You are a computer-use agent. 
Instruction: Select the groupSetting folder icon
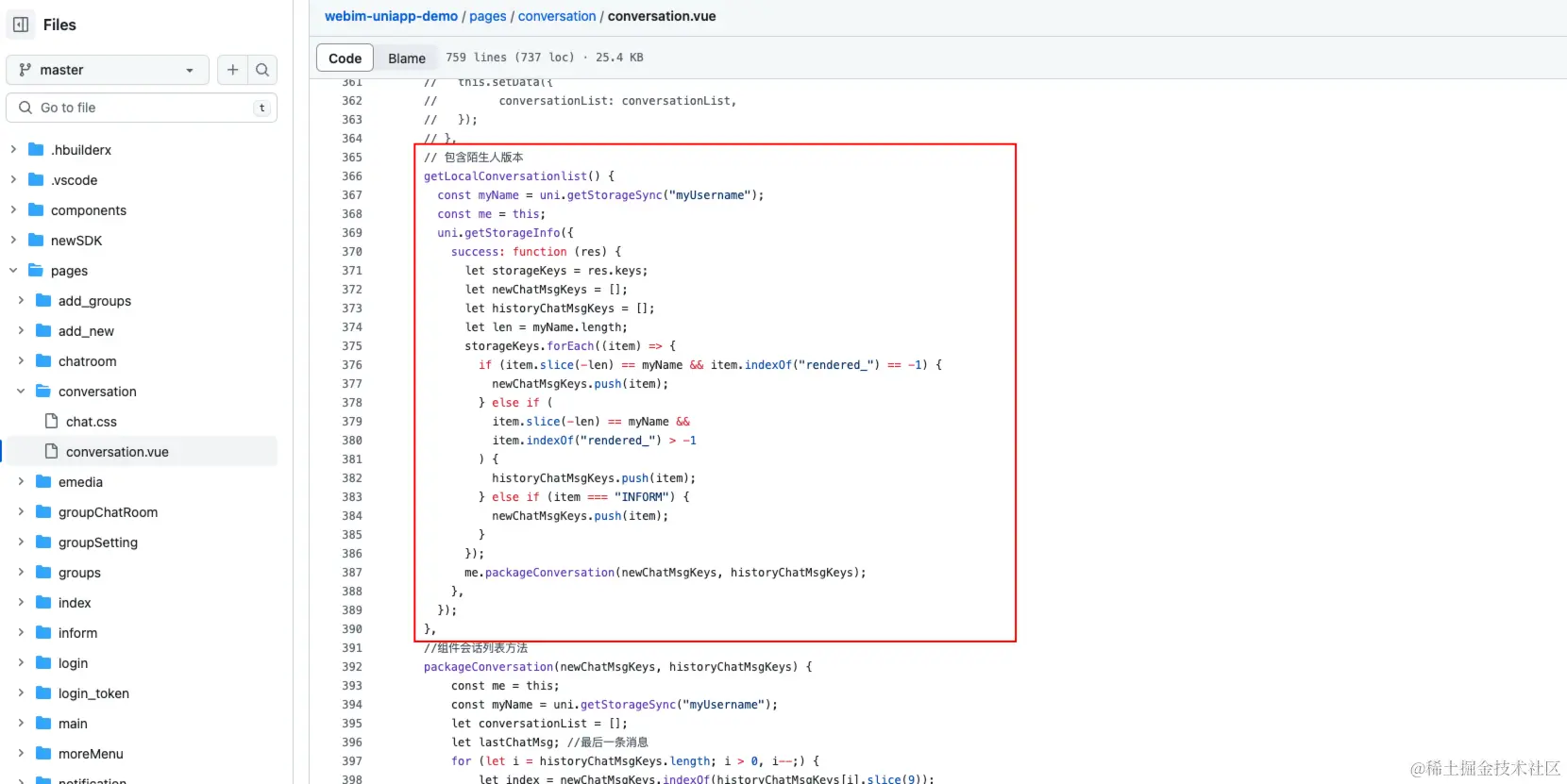click(x=43, y=542)
